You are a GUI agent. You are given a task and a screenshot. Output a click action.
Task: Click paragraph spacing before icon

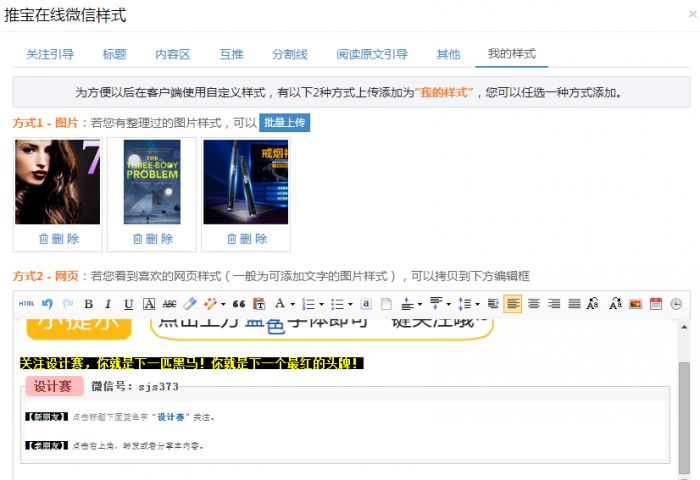pyautogui.click(x=407, y=304)
